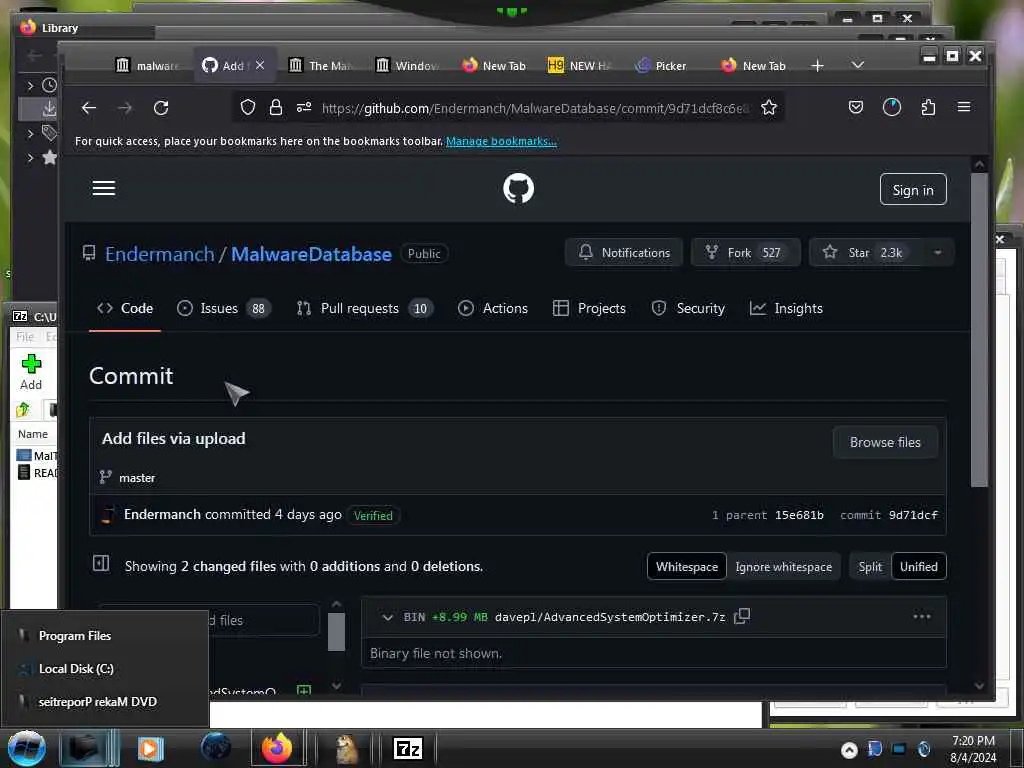Open the media player taskbar icon
Image resolution: width=1024 pixels, height=768 pixels.
150,748
